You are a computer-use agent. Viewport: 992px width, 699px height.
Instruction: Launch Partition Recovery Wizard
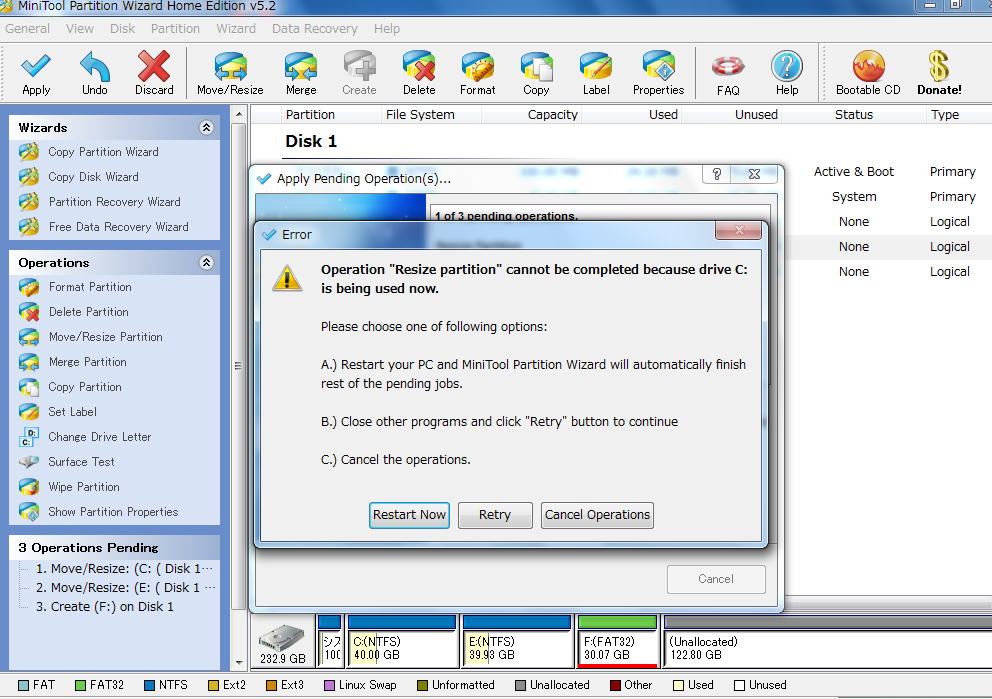[115, 202]
